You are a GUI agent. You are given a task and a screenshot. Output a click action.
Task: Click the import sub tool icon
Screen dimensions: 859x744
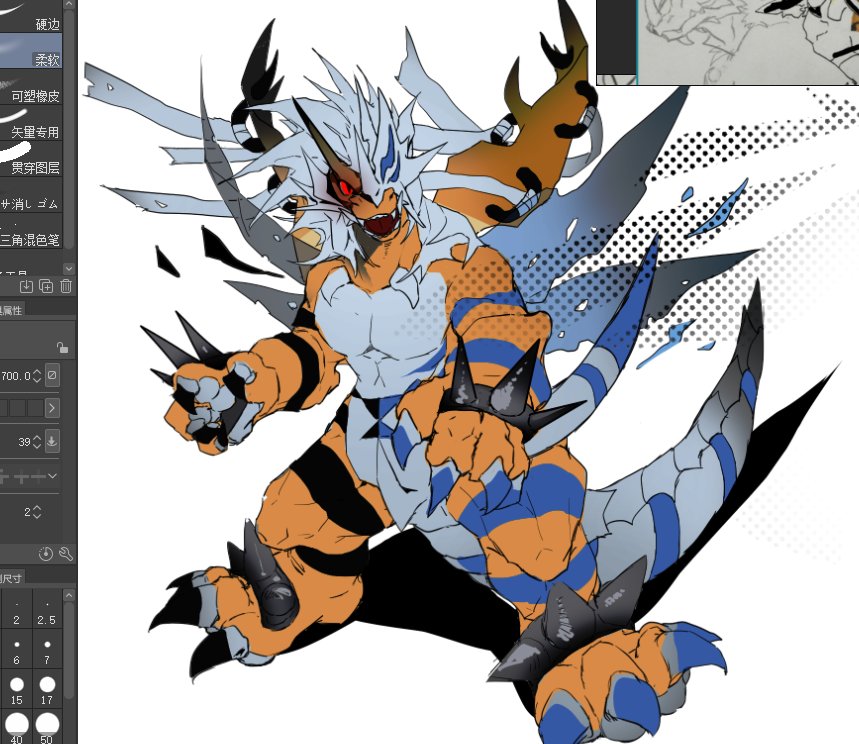tap(26, 286)
